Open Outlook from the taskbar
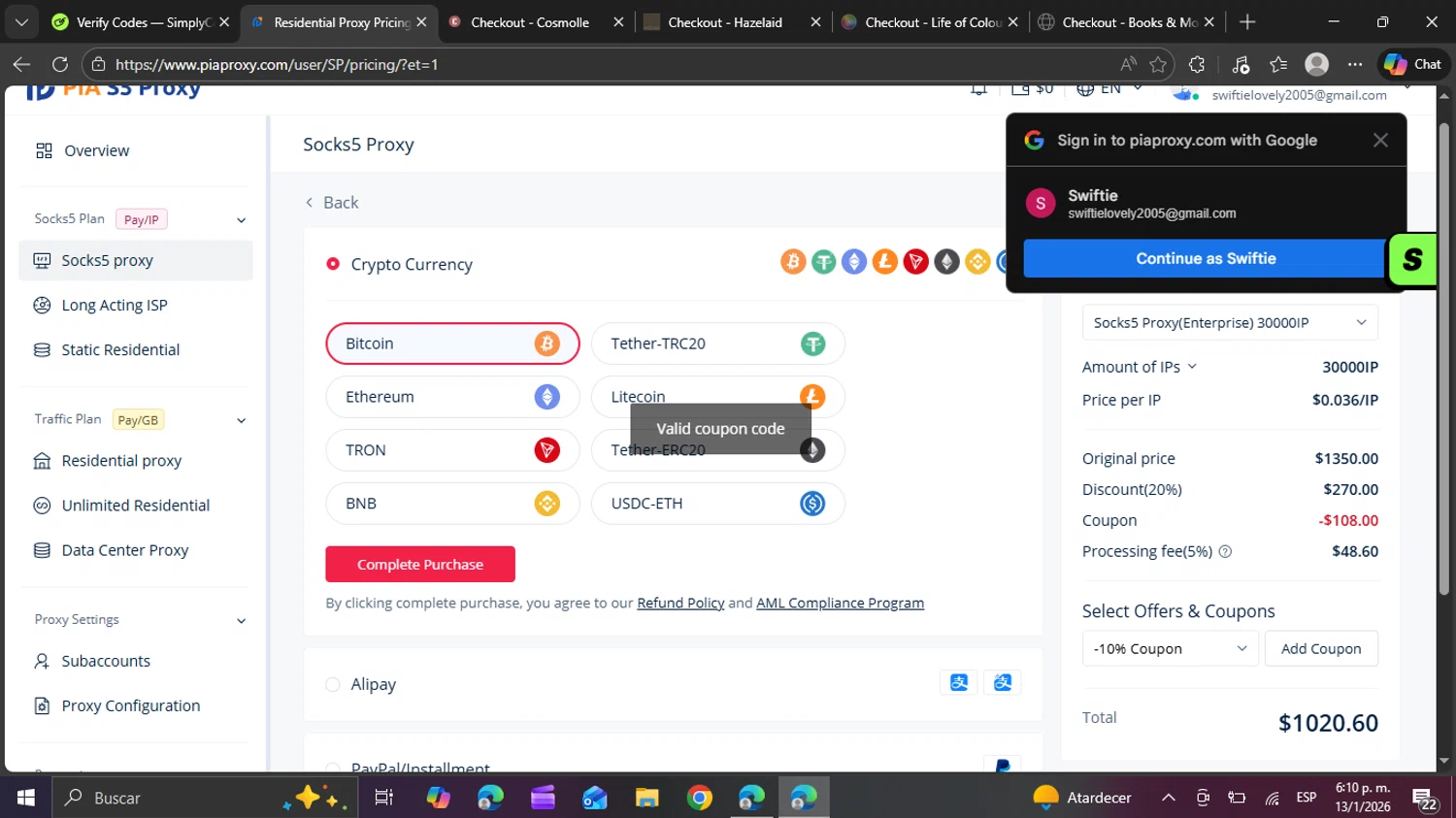Screen dimensions: 1456x818 click(x=595, y=798)
